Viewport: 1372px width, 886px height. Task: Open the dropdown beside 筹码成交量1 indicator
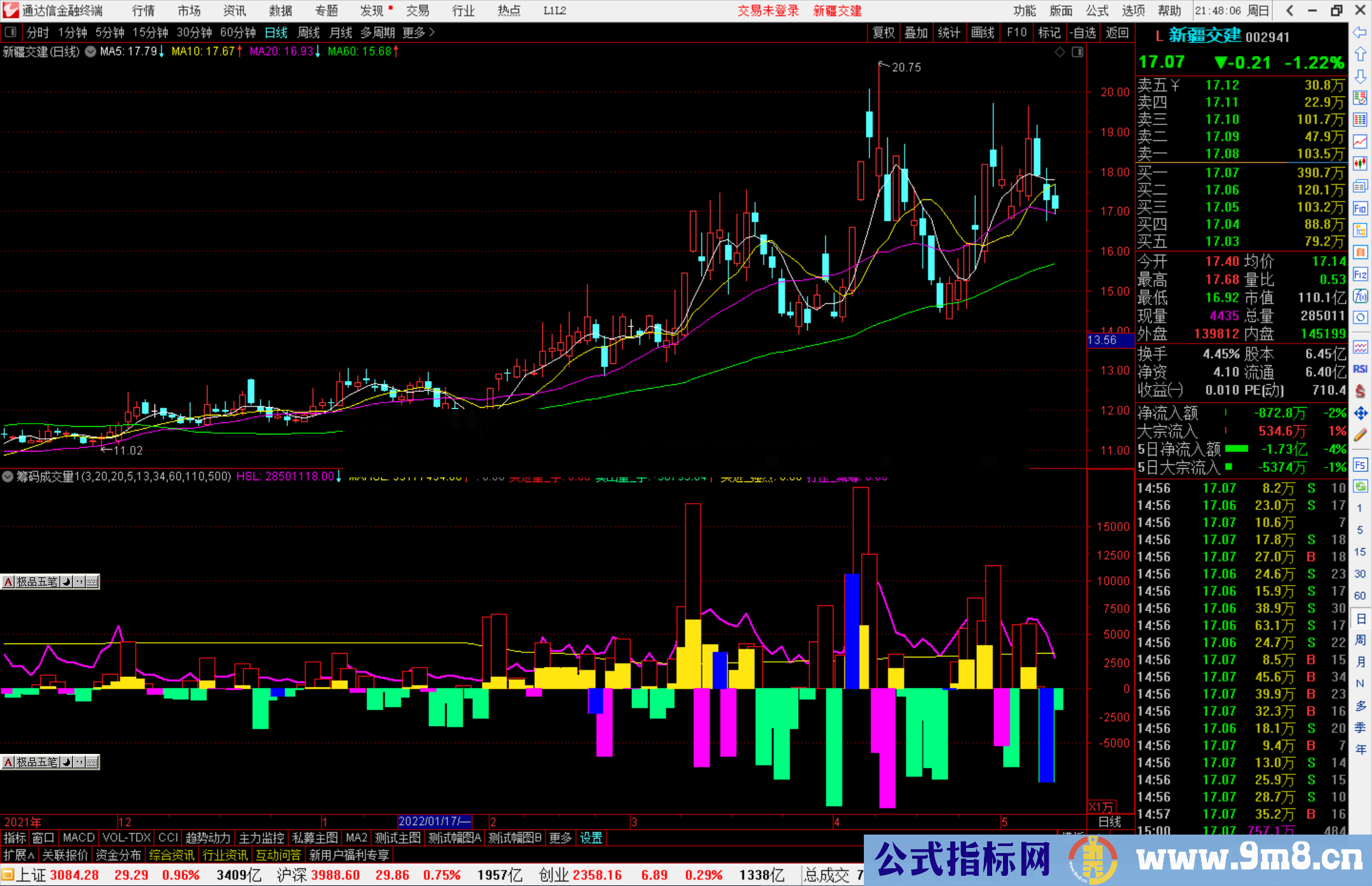(x=8, y=476)
